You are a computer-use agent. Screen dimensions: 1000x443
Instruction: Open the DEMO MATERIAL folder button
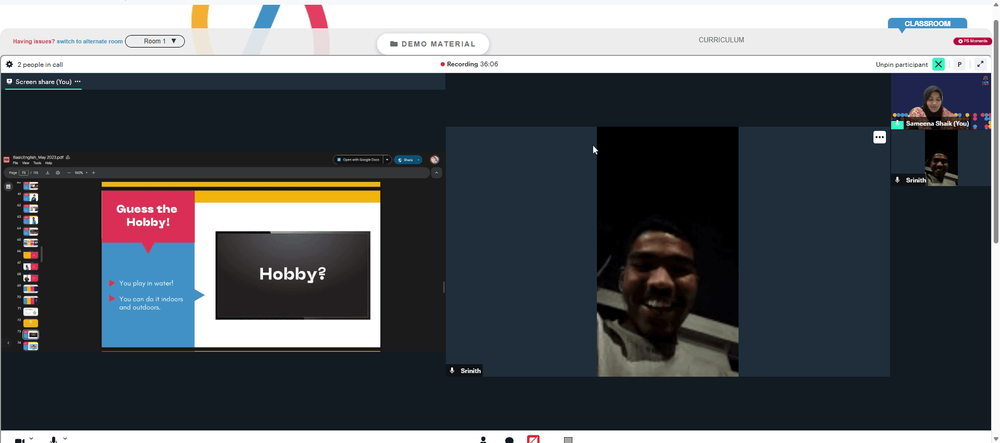pyautogui.click(x=433, y=44)
